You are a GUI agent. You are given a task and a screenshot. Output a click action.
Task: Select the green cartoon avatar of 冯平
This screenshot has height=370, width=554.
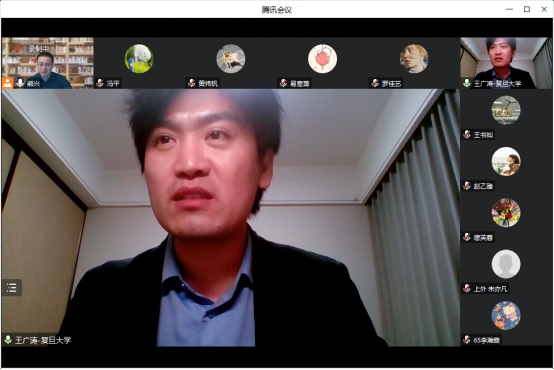click(x=139, y=59)
